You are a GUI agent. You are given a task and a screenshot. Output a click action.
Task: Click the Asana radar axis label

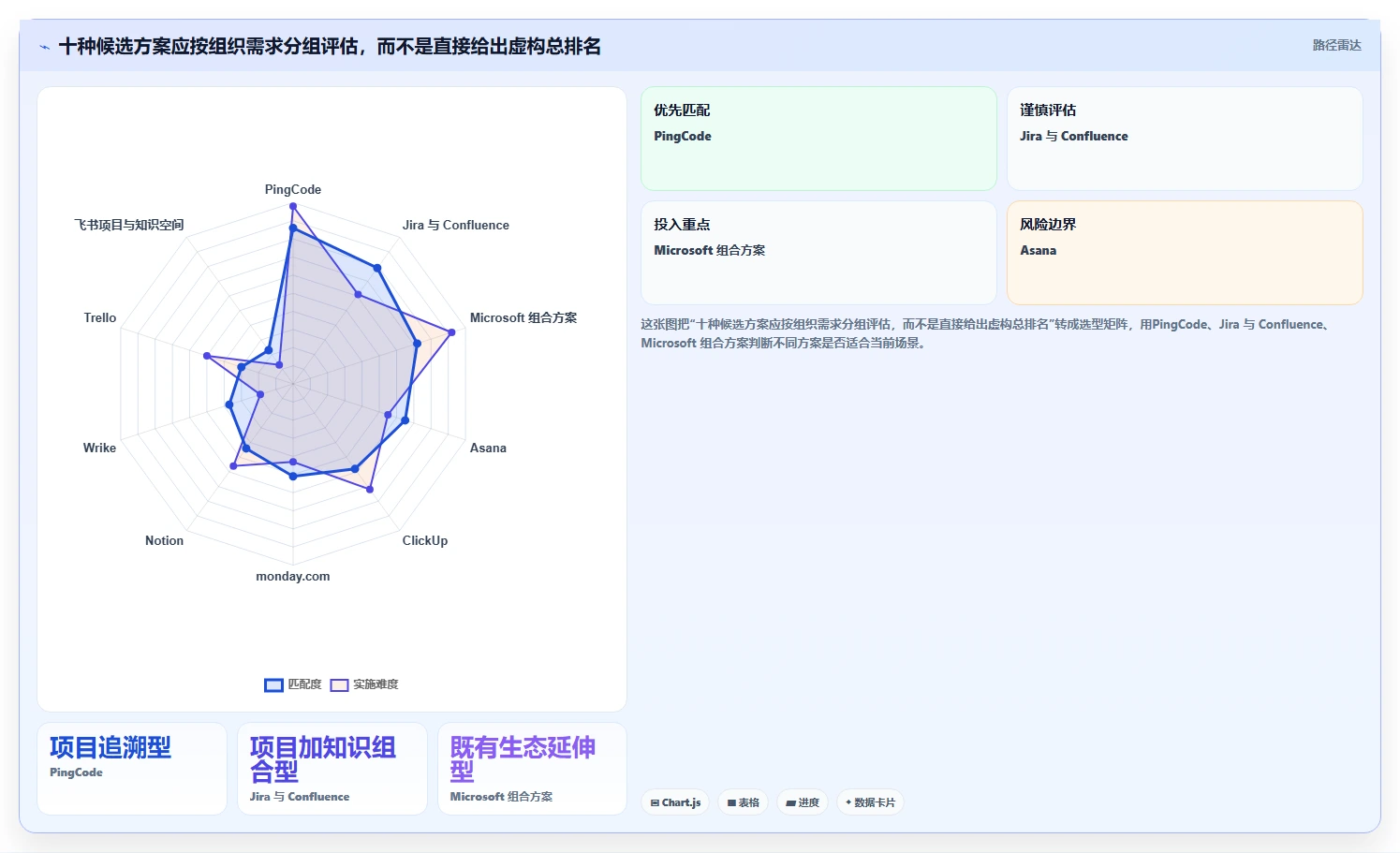488,448
